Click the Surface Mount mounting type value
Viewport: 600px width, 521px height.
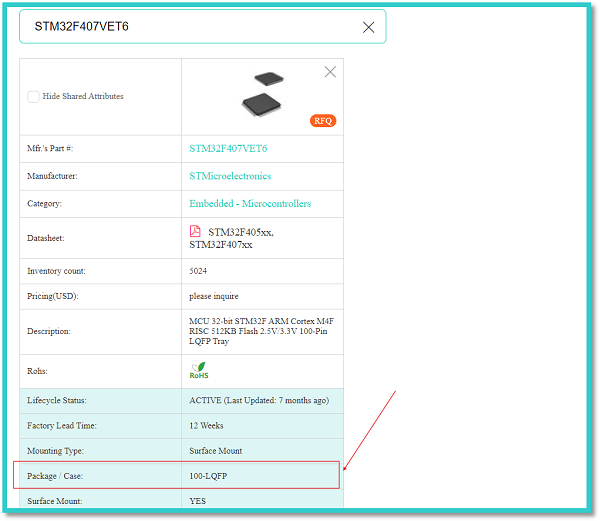click(216, 451)
